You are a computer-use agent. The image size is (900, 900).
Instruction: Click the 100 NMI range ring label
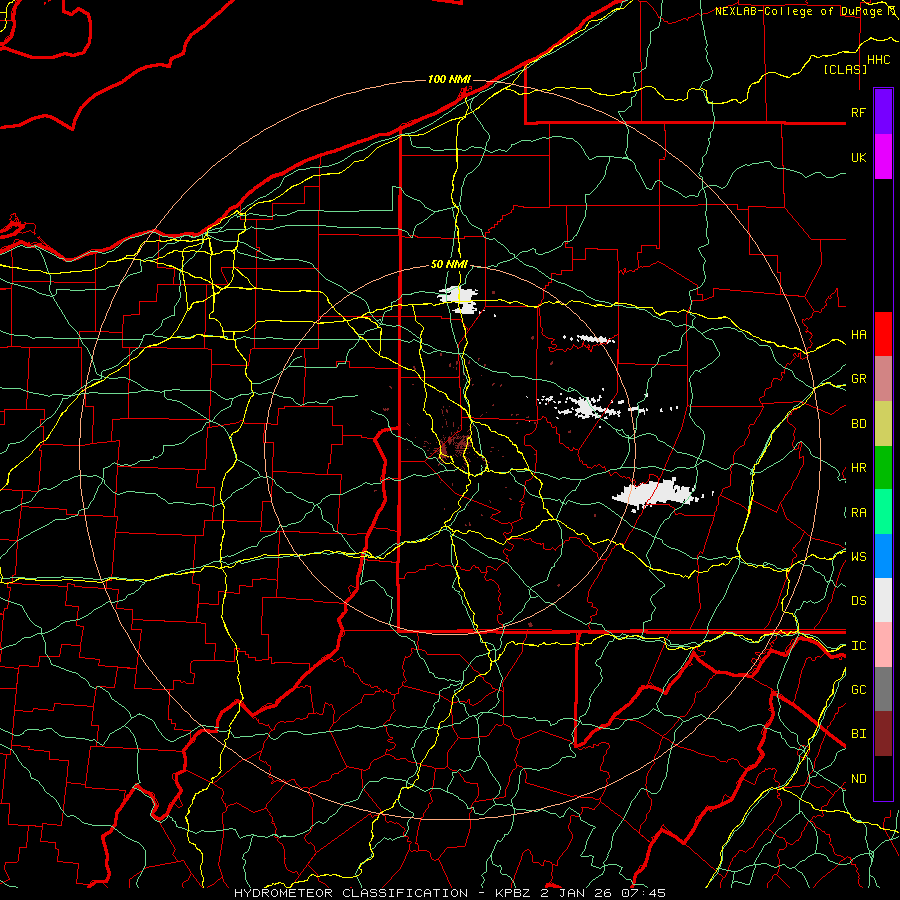[x=449, y=79]
